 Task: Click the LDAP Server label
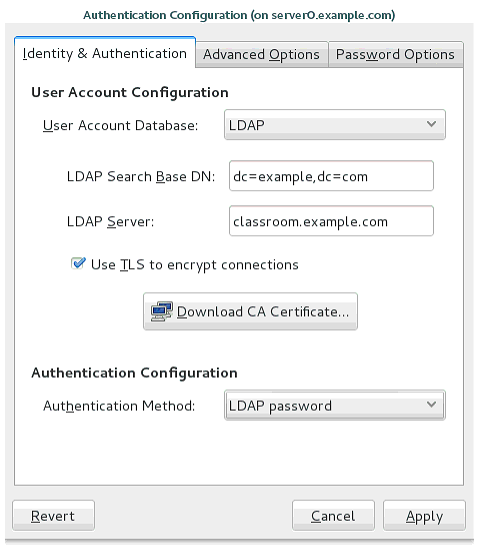(110, 222)
